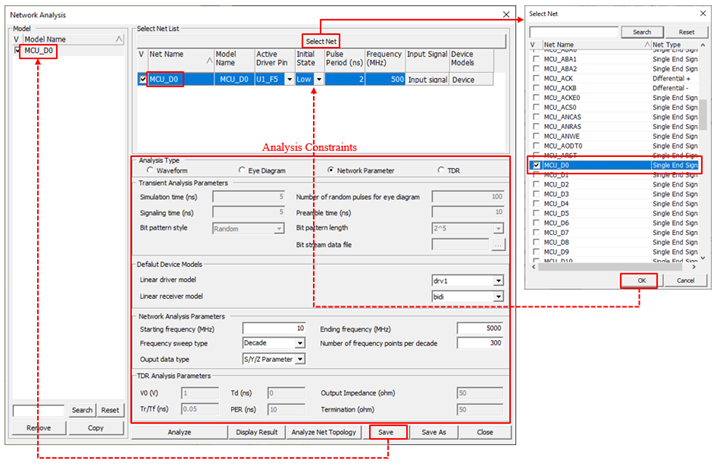Expand the Linear driver model dropdown

pyautogui.click(x=497, y=281)
